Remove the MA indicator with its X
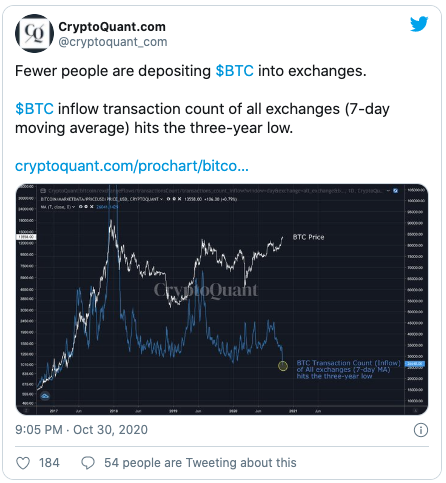Screen dimensions: 446x483 [91, 207]
